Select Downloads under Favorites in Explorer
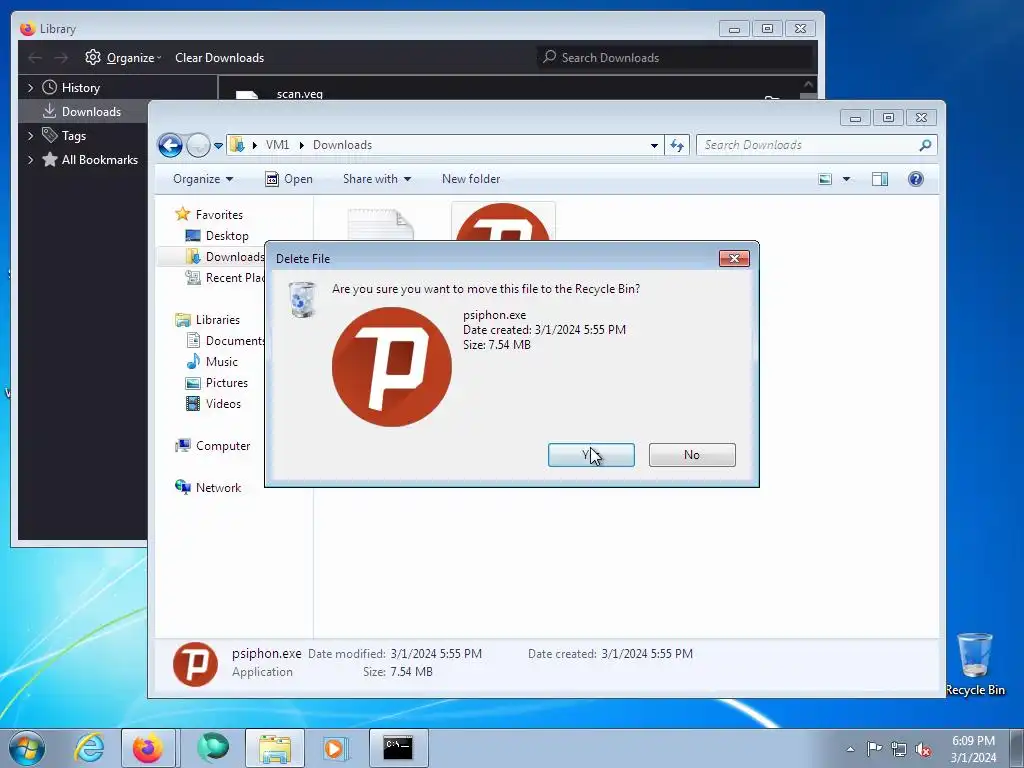The image size is (1024, 768). [225, 257]
